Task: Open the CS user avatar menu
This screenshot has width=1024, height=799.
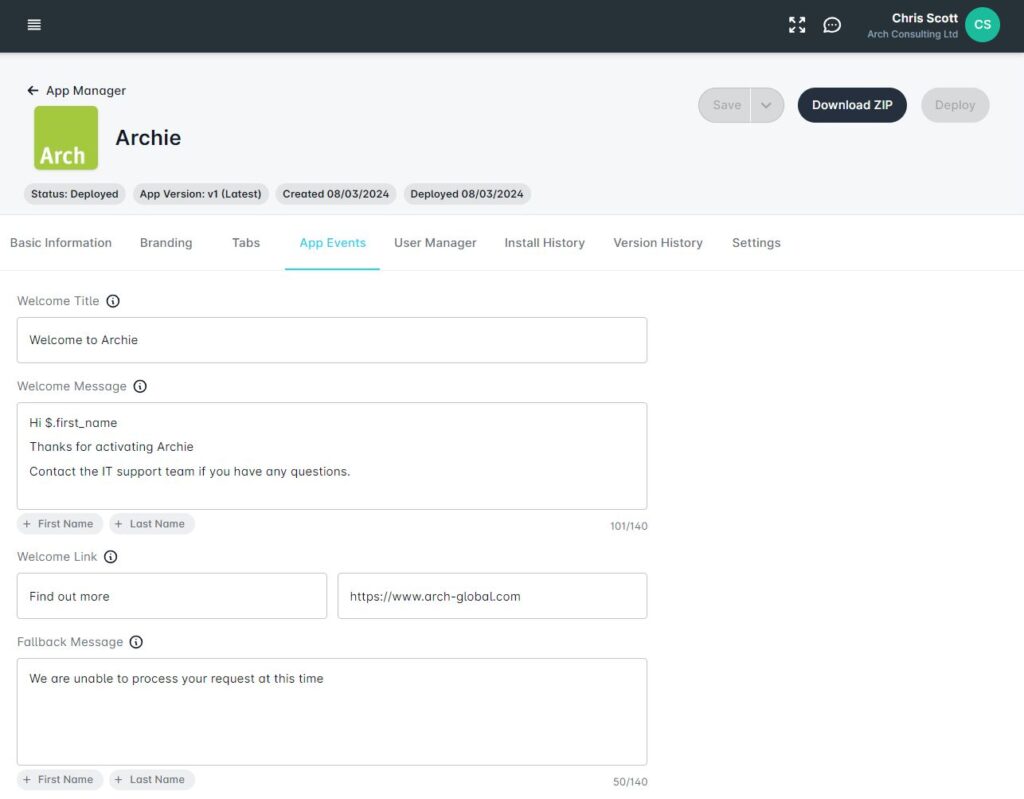Action: (982, 25)
